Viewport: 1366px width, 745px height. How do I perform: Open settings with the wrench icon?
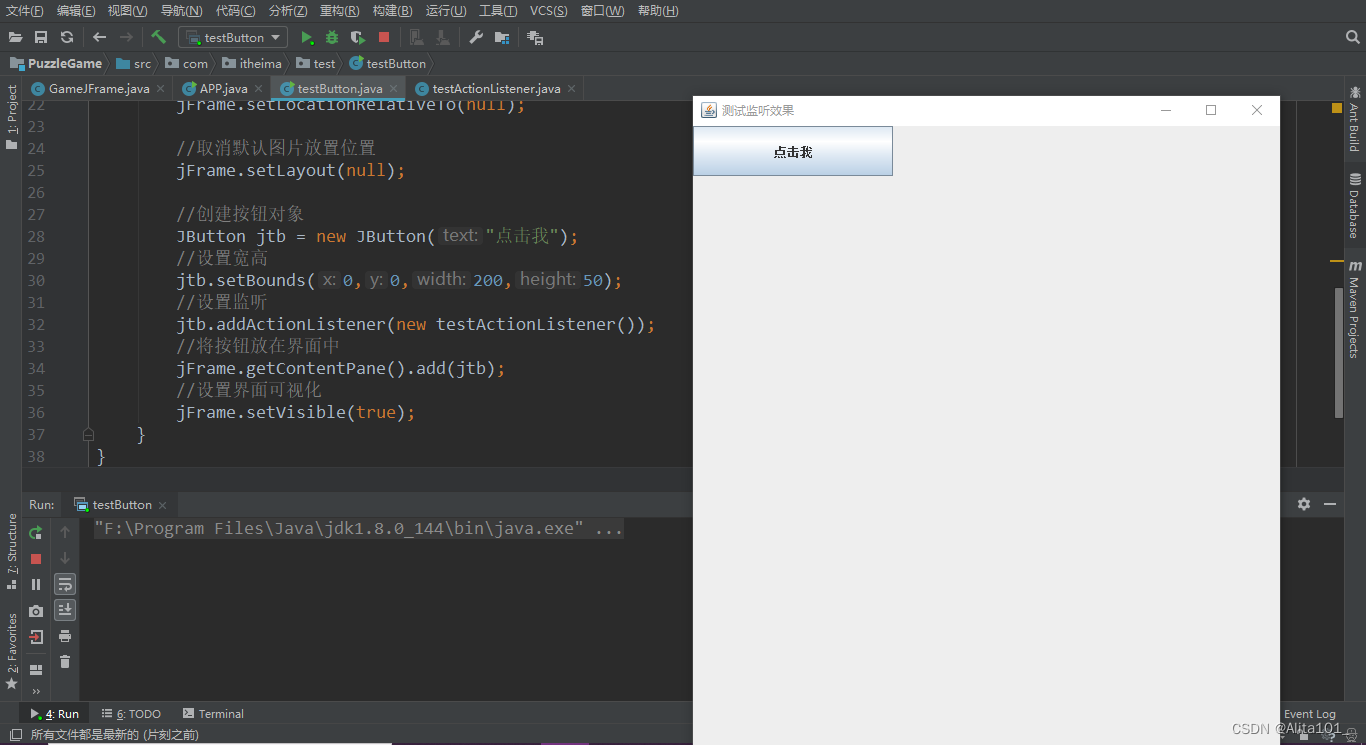[476, 37]
